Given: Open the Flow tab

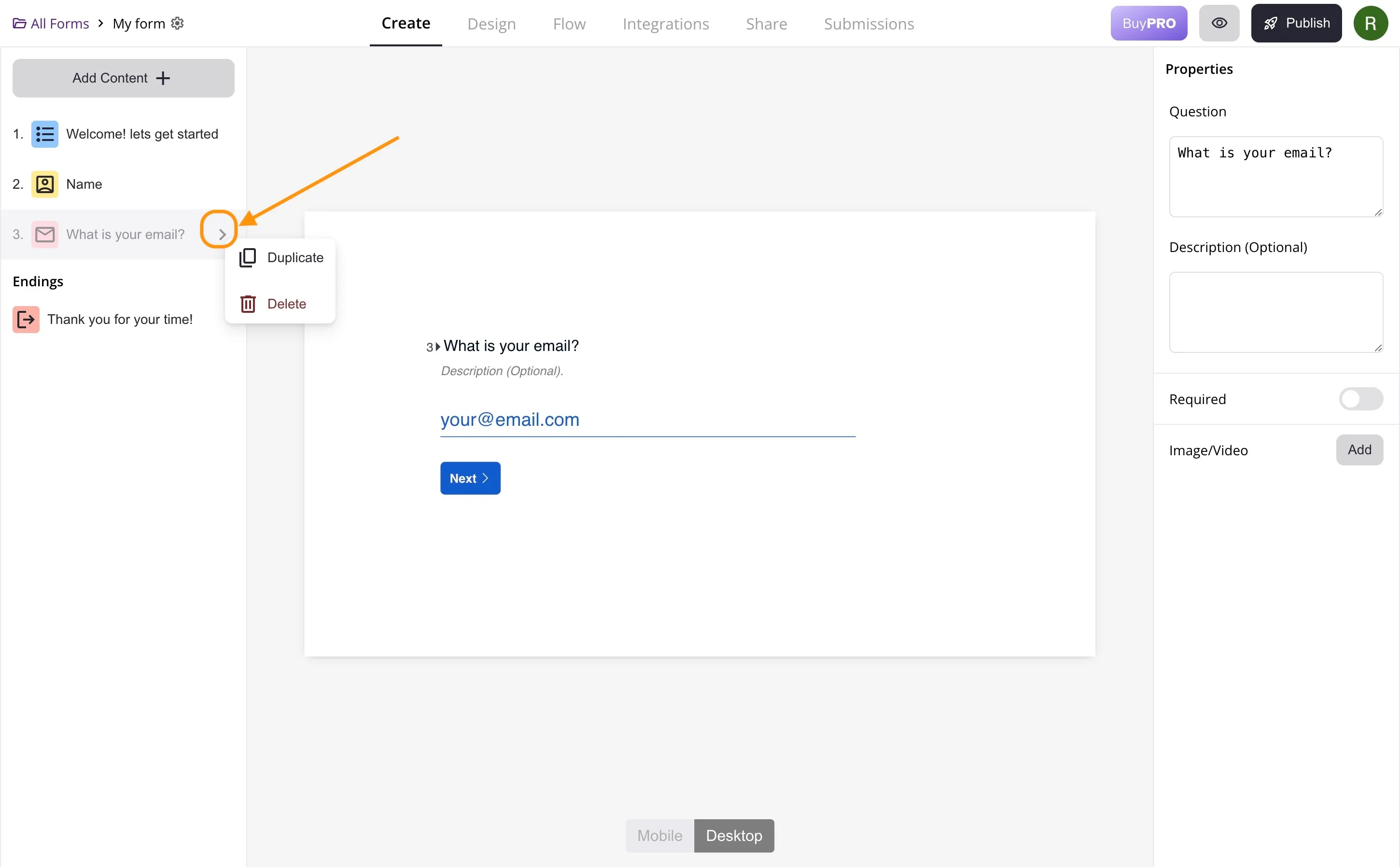Looking at the screenshot, I should click(570, 22).
